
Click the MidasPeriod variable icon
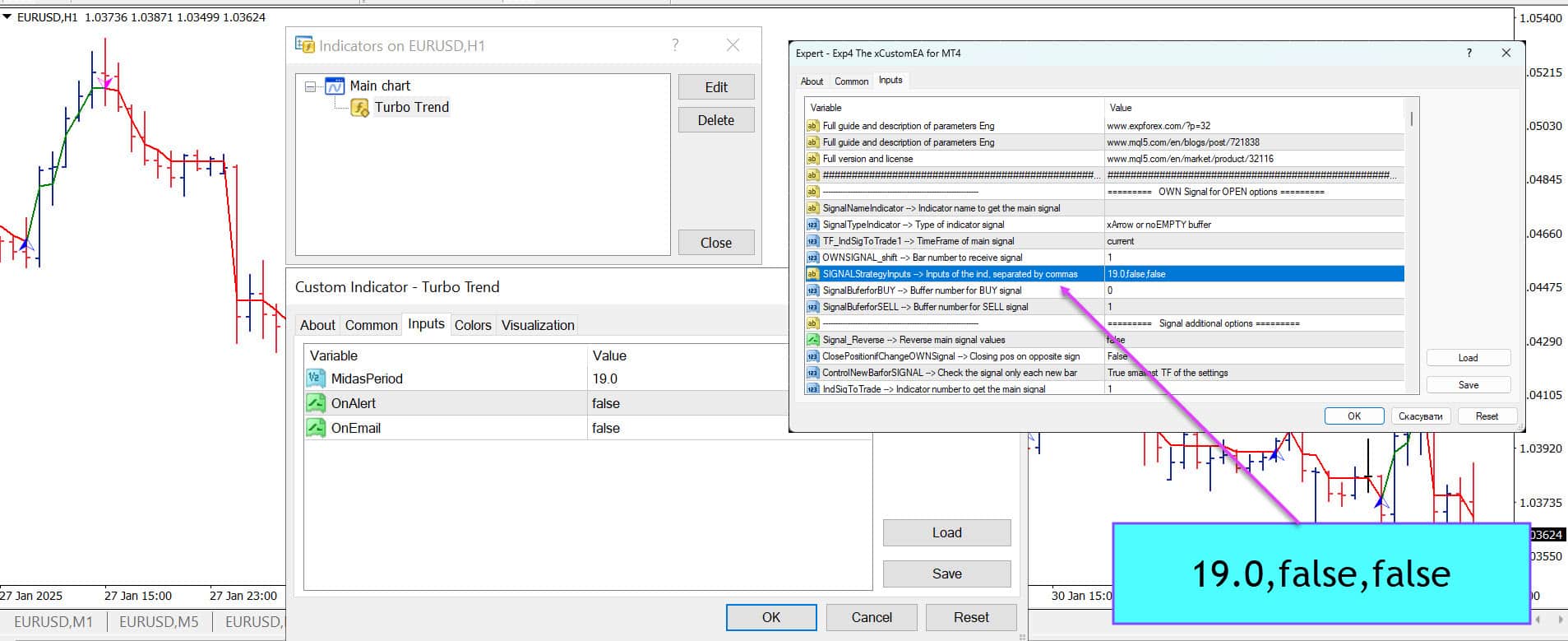[x=316, y=379]
